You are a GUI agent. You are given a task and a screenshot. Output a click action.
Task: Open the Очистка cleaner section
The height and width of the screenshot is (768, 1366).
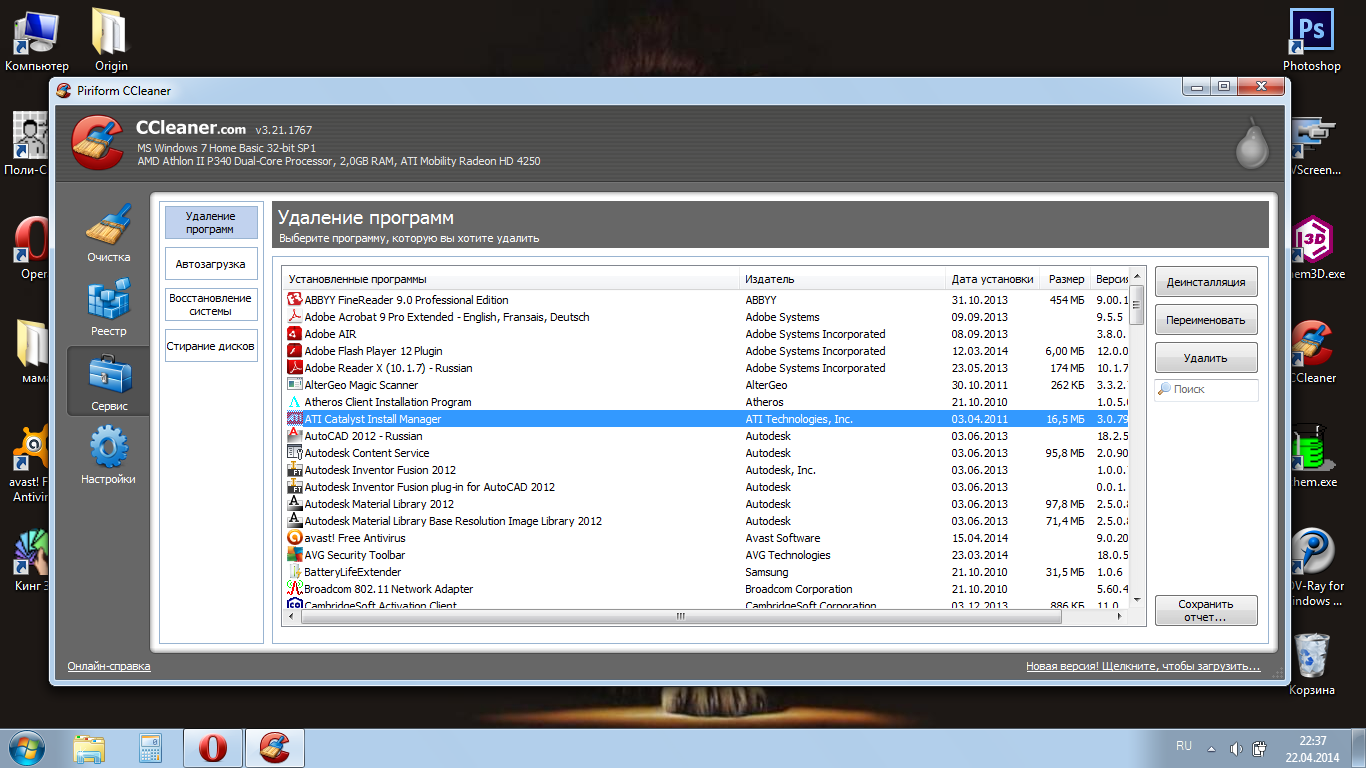108,234
